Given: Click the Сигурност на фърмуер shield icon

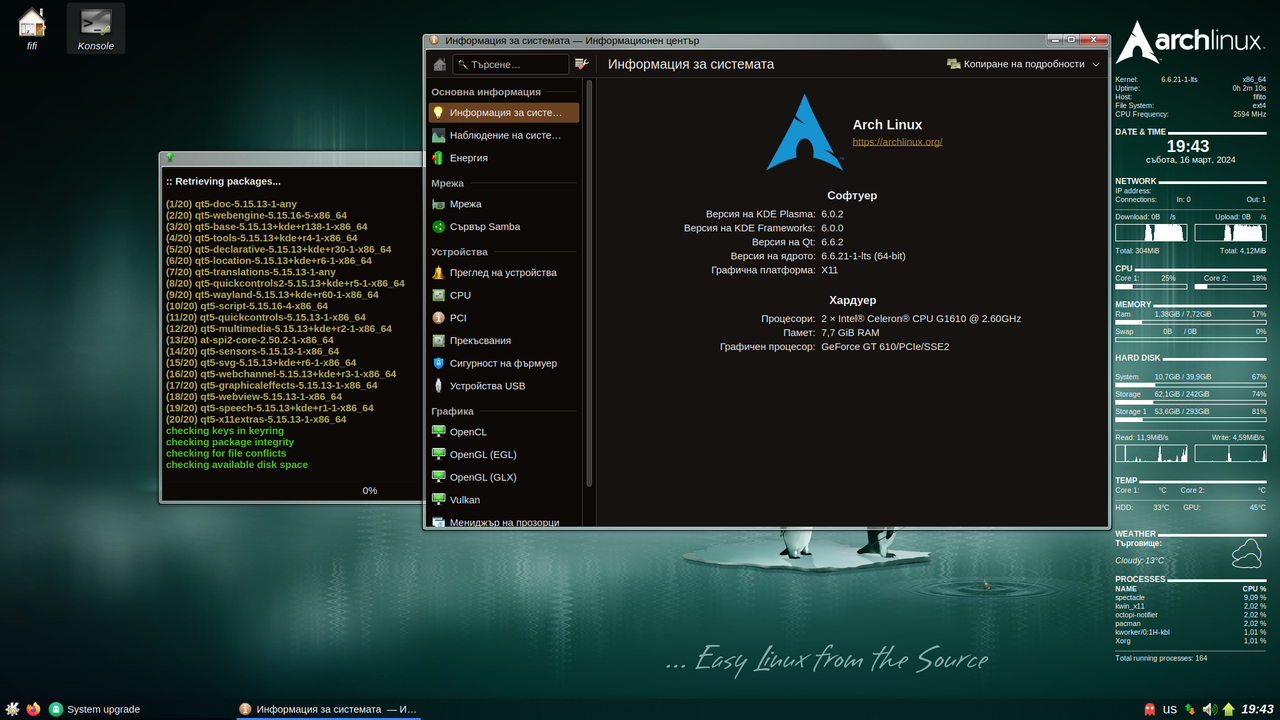Looking at the screenshot, I should pos(438,363).
